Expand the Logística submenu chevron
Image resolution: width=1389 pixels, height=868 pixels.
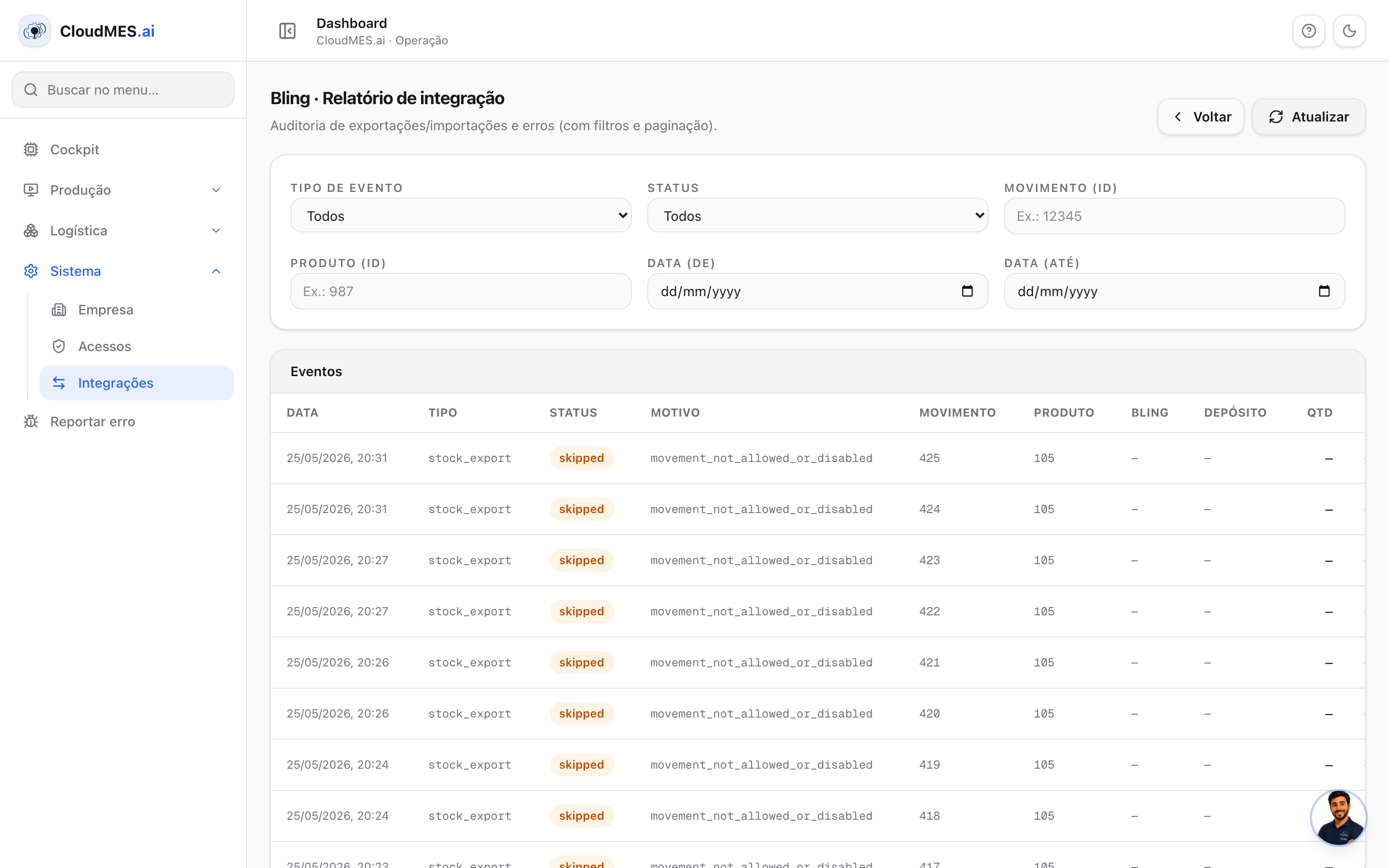point(216,231)
